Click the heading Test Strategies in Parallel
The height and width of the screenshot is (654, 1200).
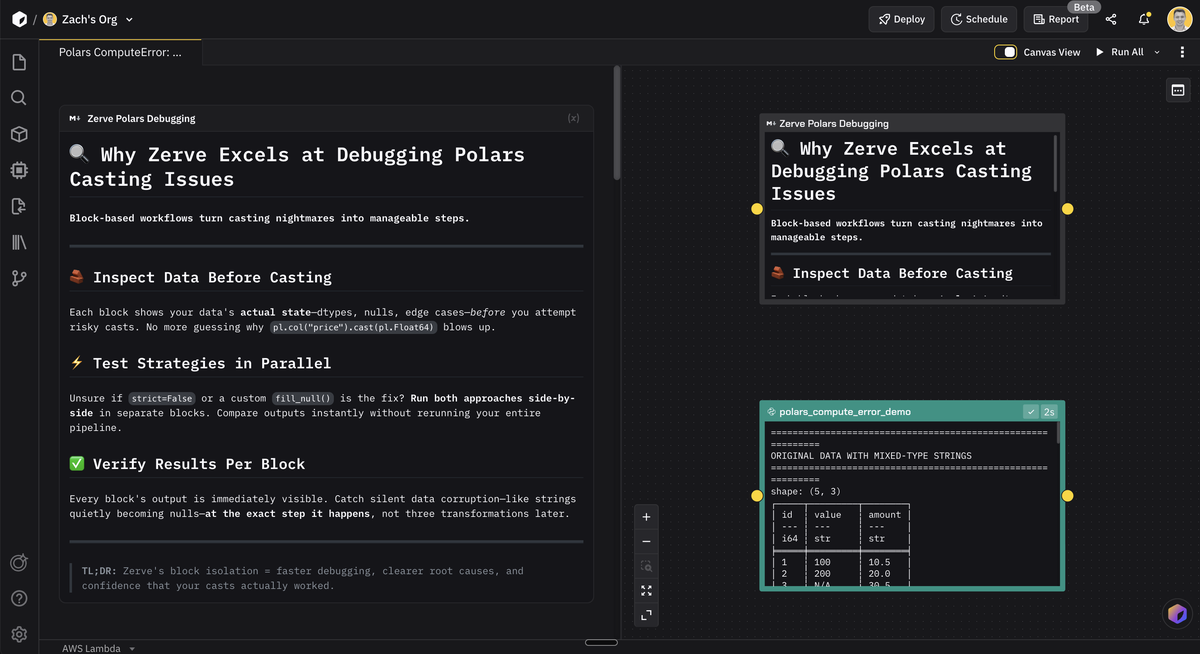[x=212, y=363]
